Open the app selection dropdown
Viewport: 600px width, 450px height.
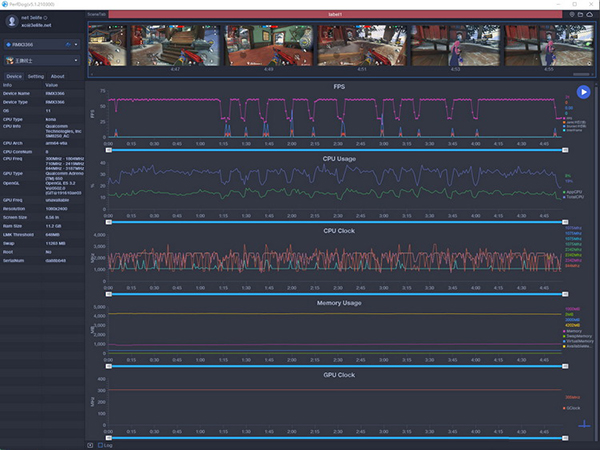coord(75,60)
